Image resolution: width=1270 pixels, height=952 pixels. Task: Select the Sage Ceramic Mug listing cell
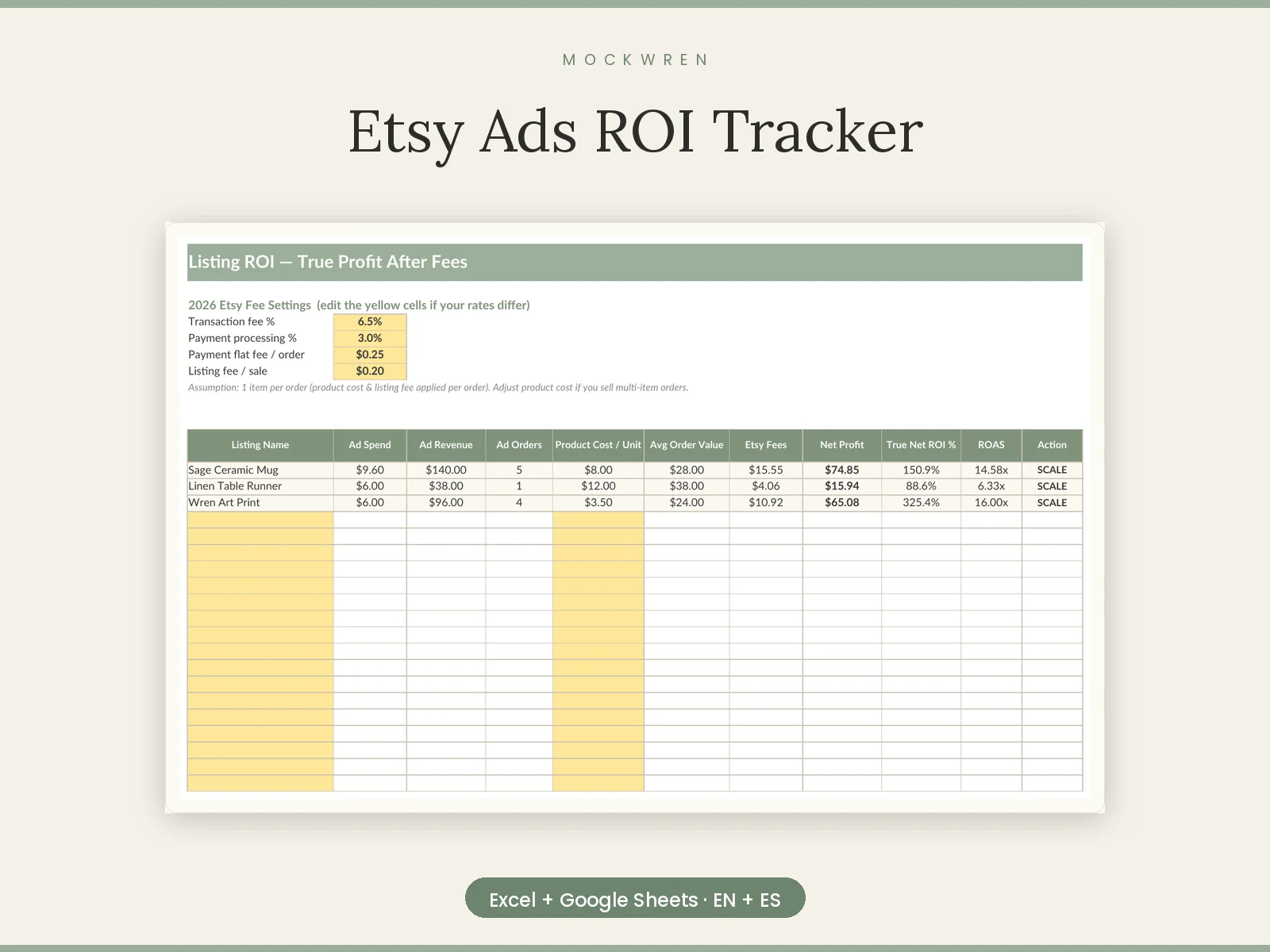[x=260, y=470]
